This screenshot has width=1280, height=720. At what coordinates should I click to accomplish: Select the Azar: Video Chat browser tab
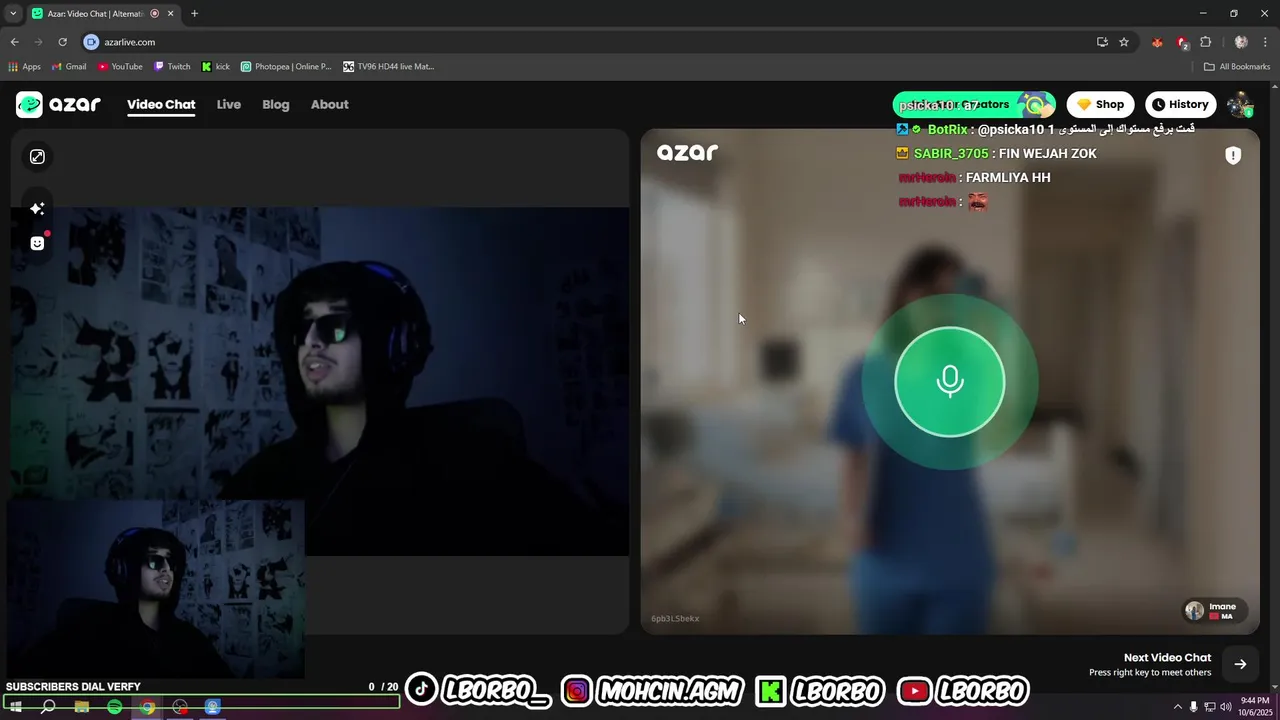pos(103,13)
